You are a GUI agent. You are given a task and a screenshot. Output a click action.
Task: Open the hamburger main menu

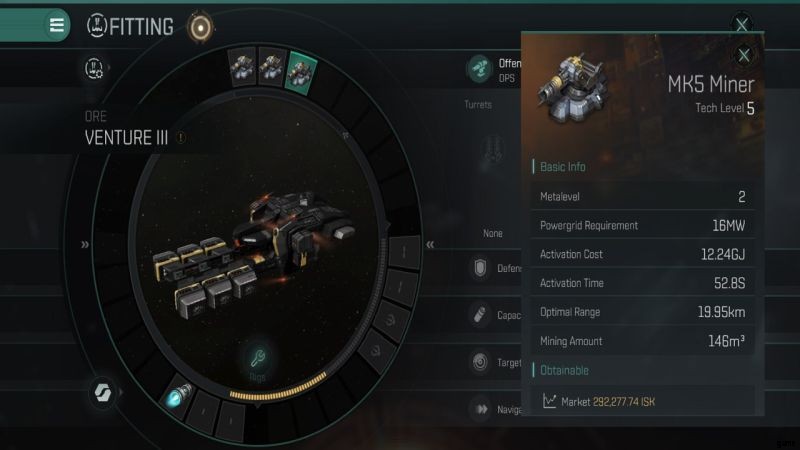[x=57, y=24]
